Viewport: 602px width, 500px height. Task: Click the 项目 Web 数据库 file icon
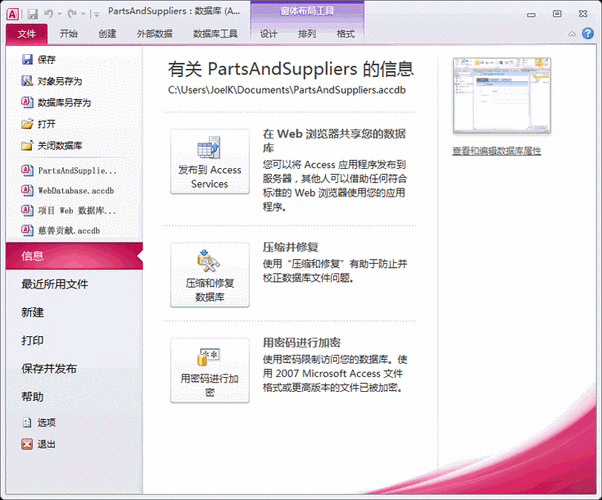27,210
